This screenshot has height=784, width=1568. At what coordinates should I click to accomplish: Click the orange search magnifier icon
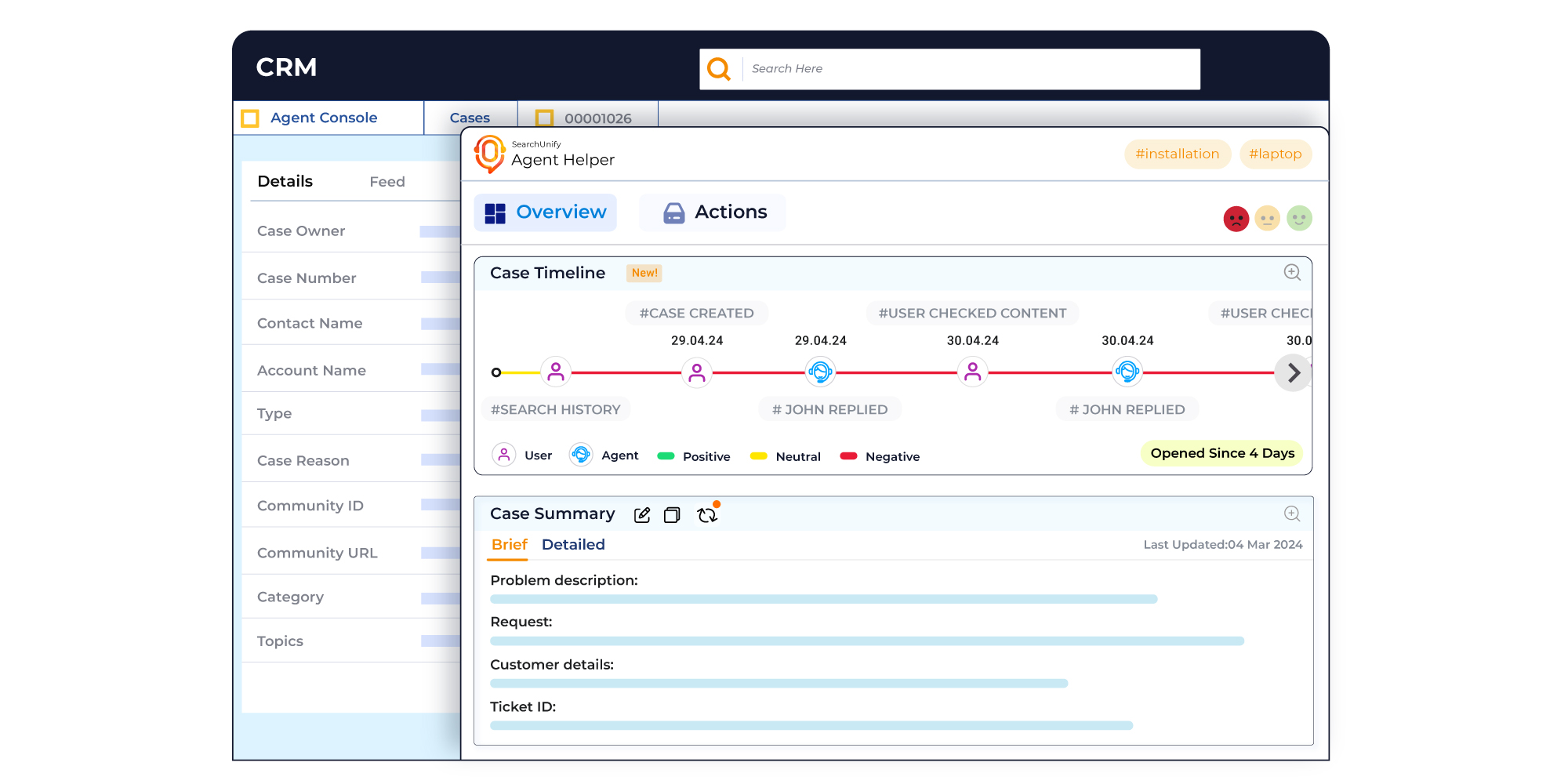719,69
